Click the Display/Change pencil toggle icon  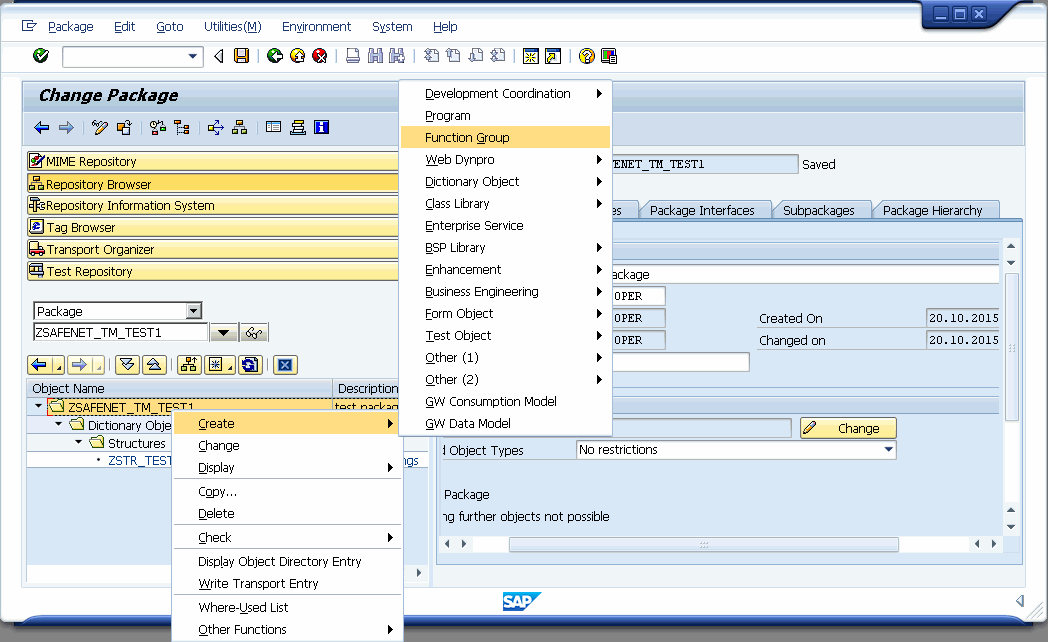100,128
